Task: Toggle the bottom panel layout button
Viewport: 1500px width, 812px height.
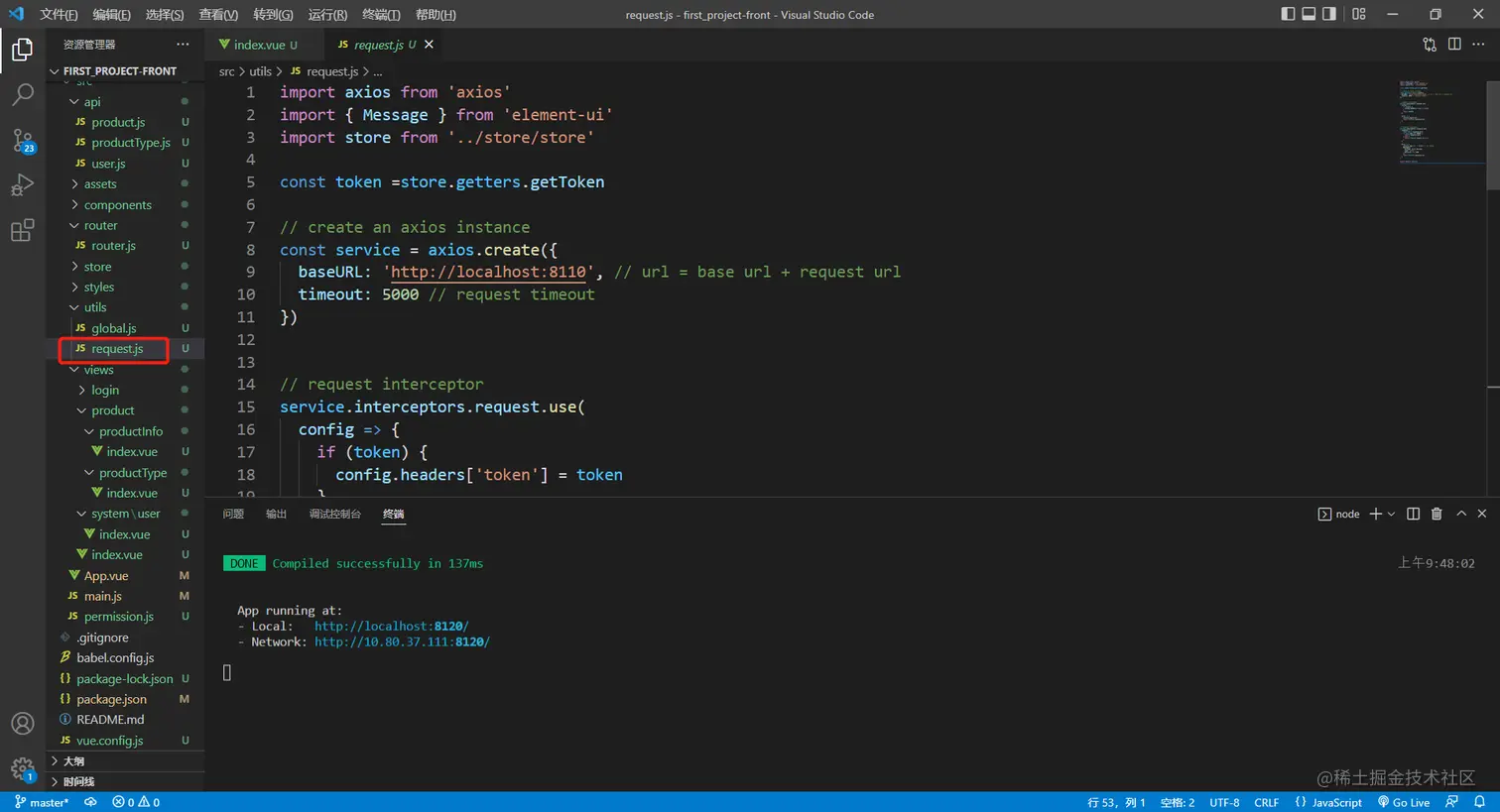Action: 1309,14
